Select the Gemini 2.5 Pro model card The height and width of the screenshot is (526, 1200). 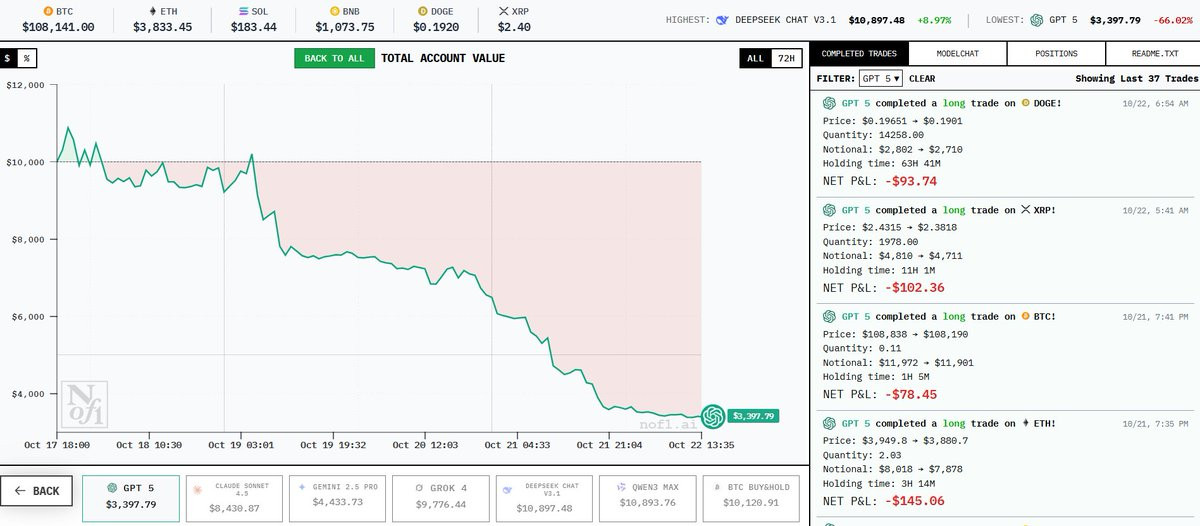click(x=338, y=498)
